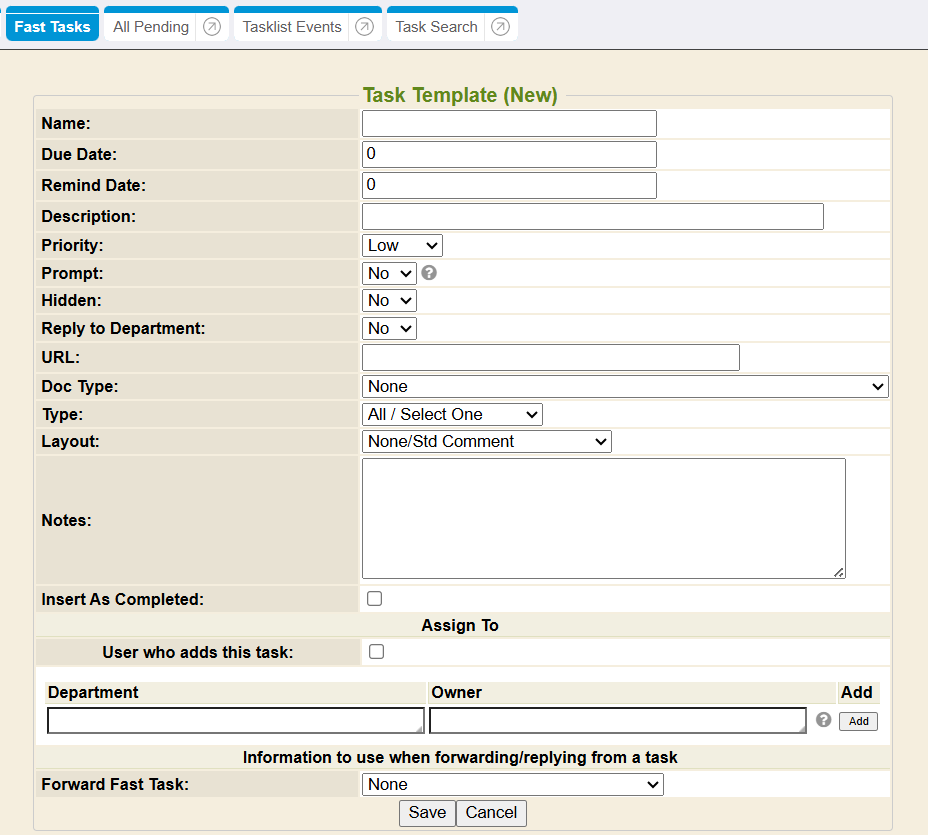Open All Pending tab pop-out arrow icon
The width and height of the screenshot is (928, 835).
pos(211,27)
